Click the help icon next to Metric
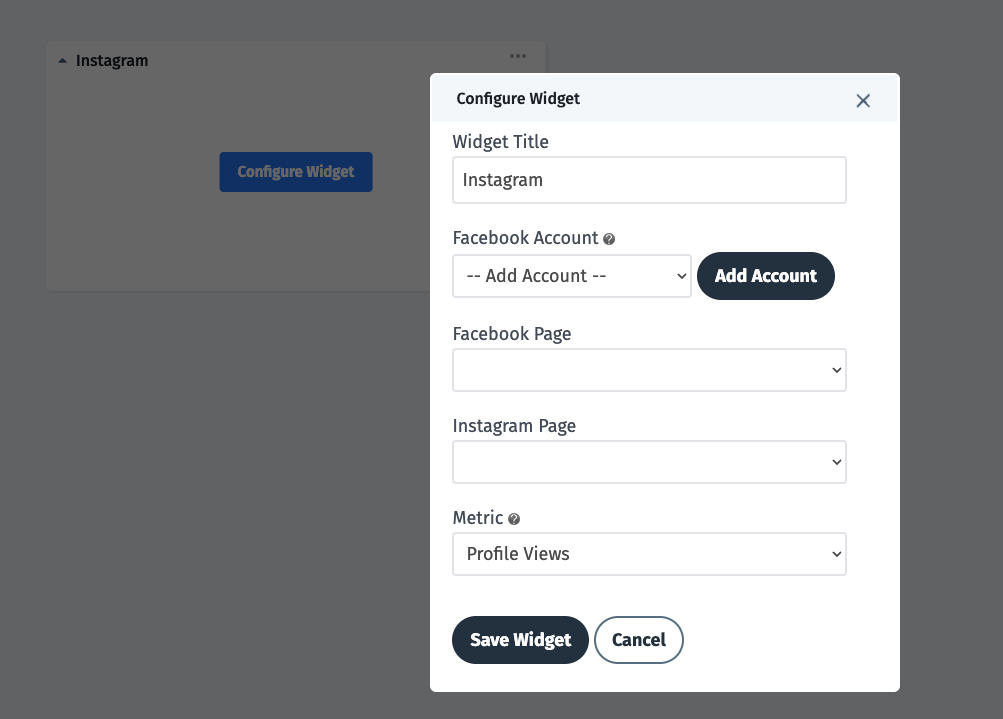The width and height of the screenshot is (1003, 719). [x=514, y=519]
